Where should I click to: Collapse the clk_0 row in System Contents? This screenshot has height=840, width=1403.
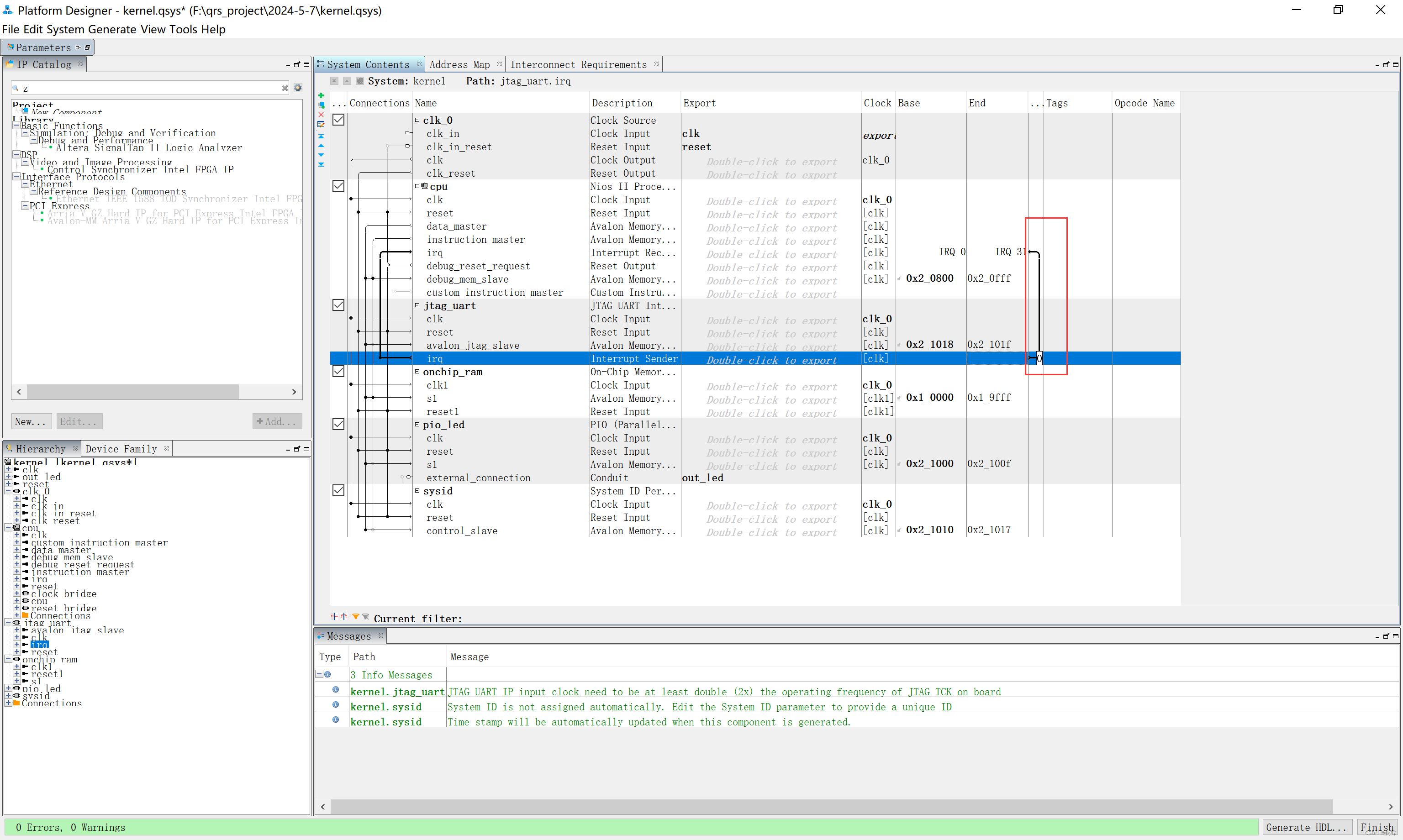coord(417,120)
